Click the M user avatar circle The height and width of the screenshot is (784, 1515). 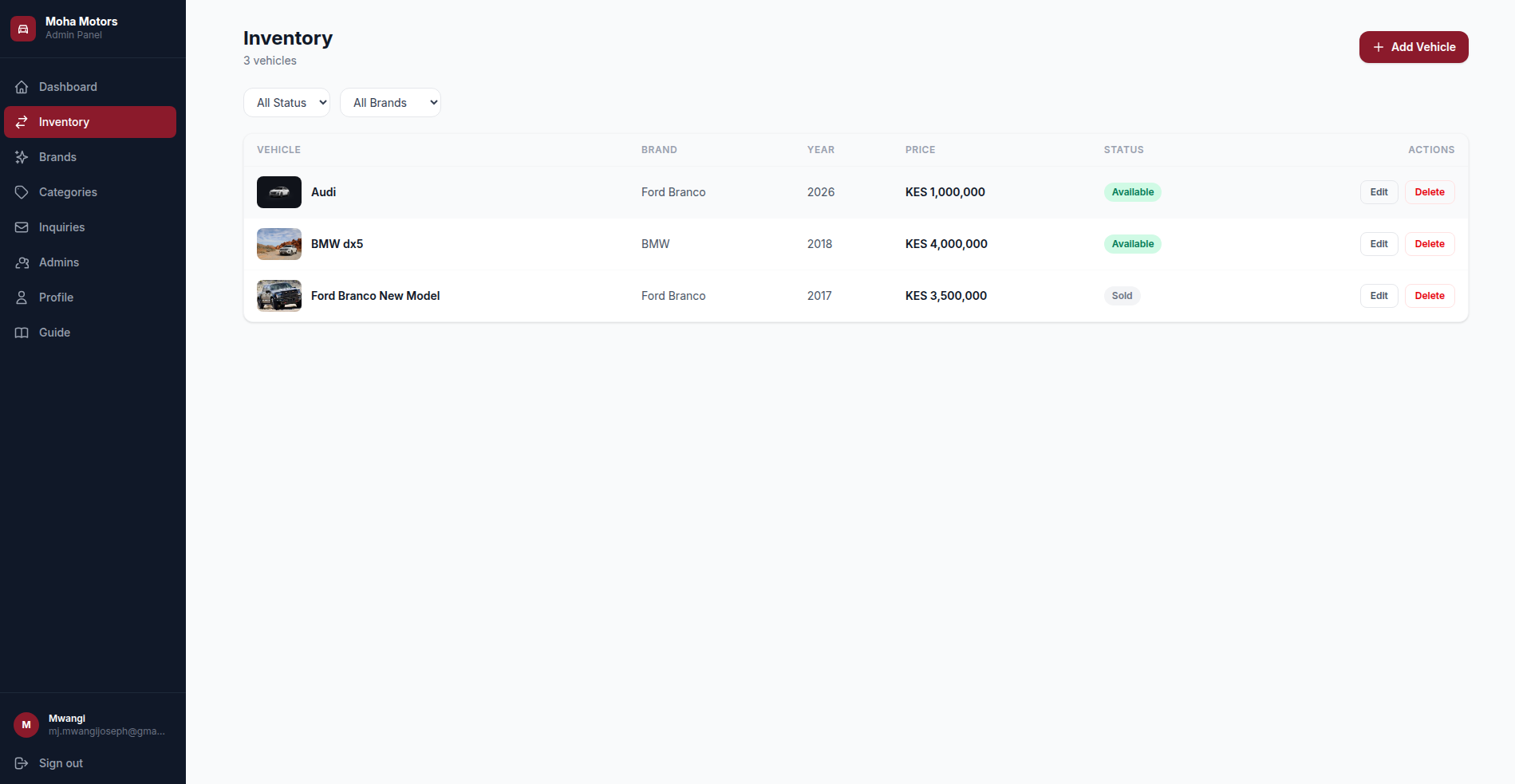tap(26, 725)
